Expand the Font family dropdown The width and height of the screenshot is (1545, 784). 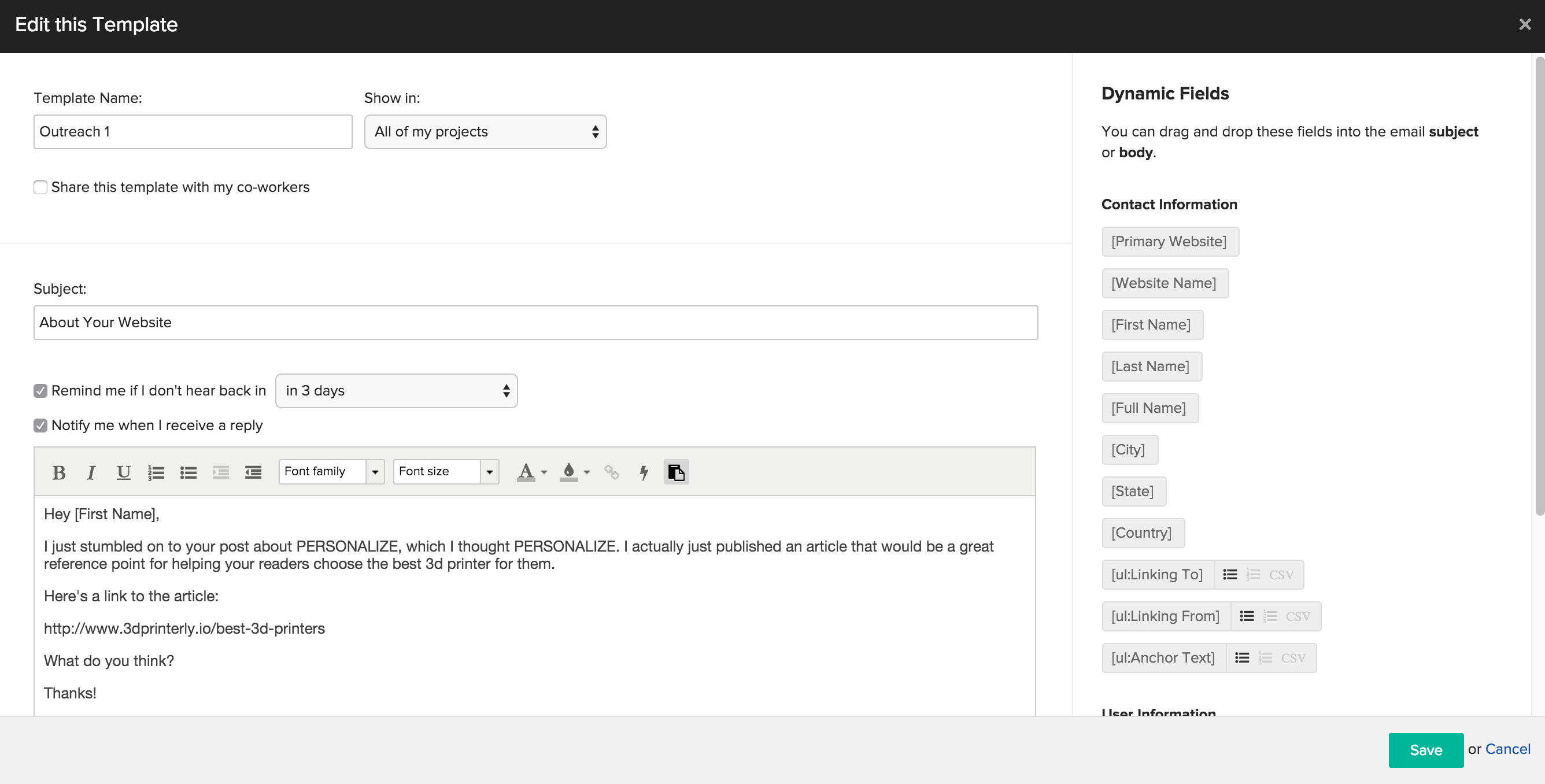pyautogui.click(x=332, y=471)
